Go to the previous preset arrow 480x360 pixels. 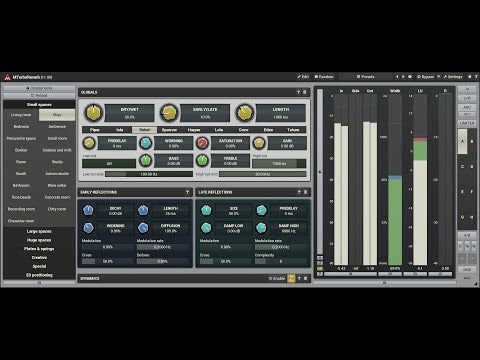[397, 77]
